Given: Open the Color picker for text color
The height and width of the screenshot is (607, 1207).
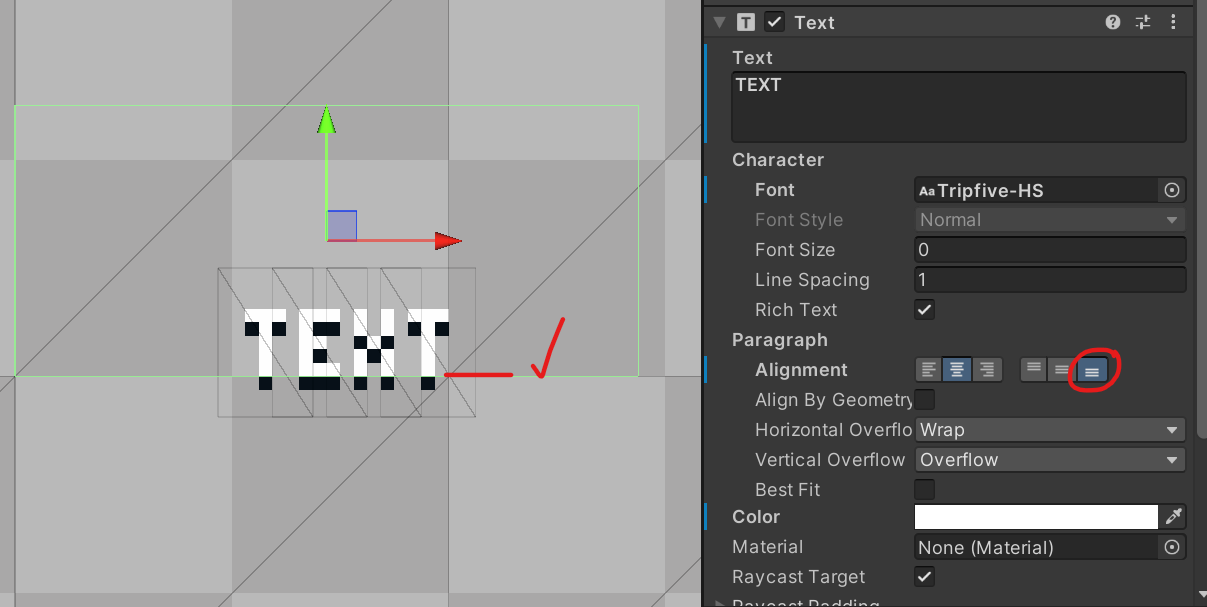Looking at the screenshot, I should point(1035,516).
